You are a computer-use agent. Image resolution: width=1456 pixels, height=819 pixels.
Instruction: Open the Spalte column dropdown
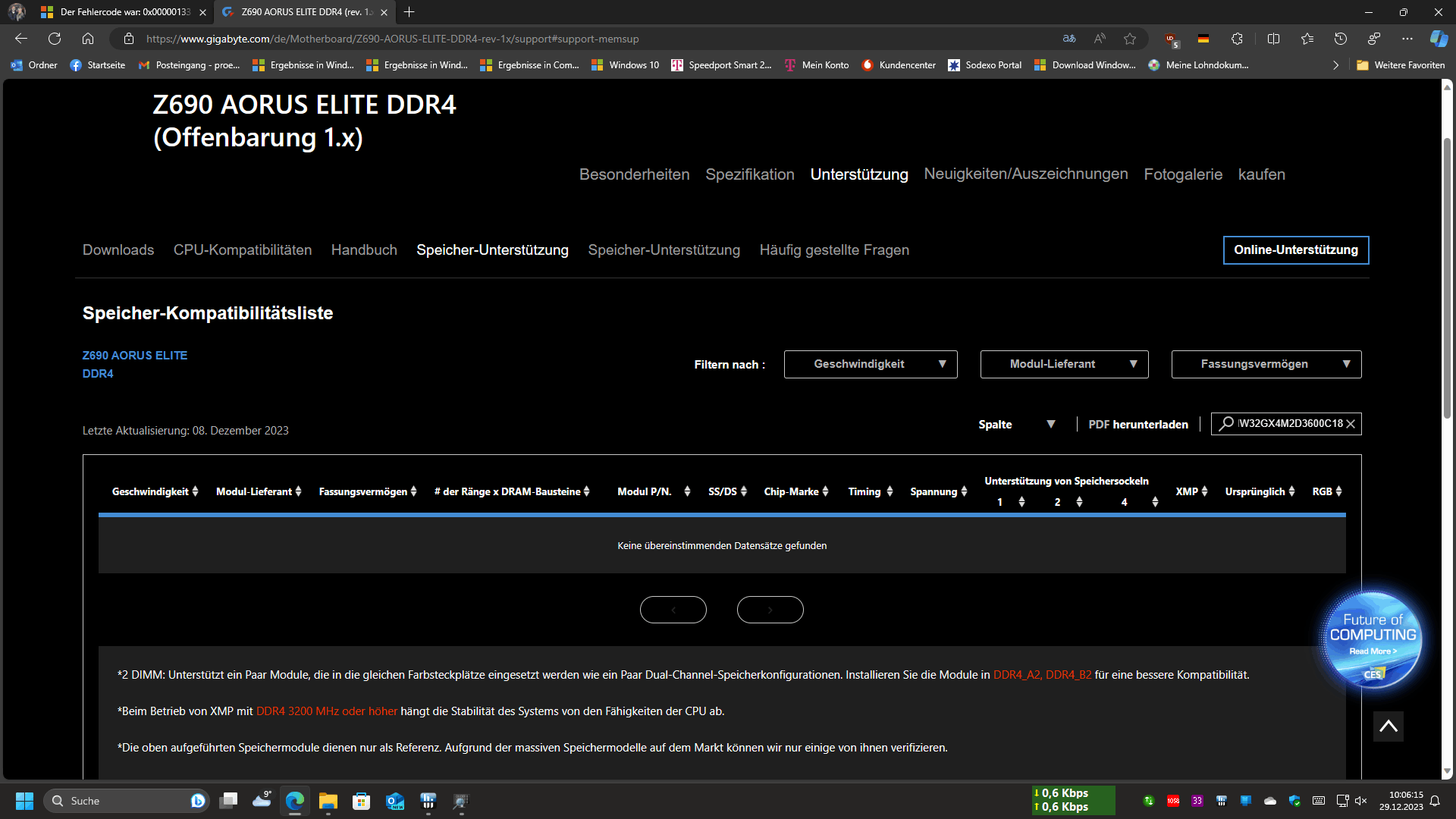pos(1017,425)
